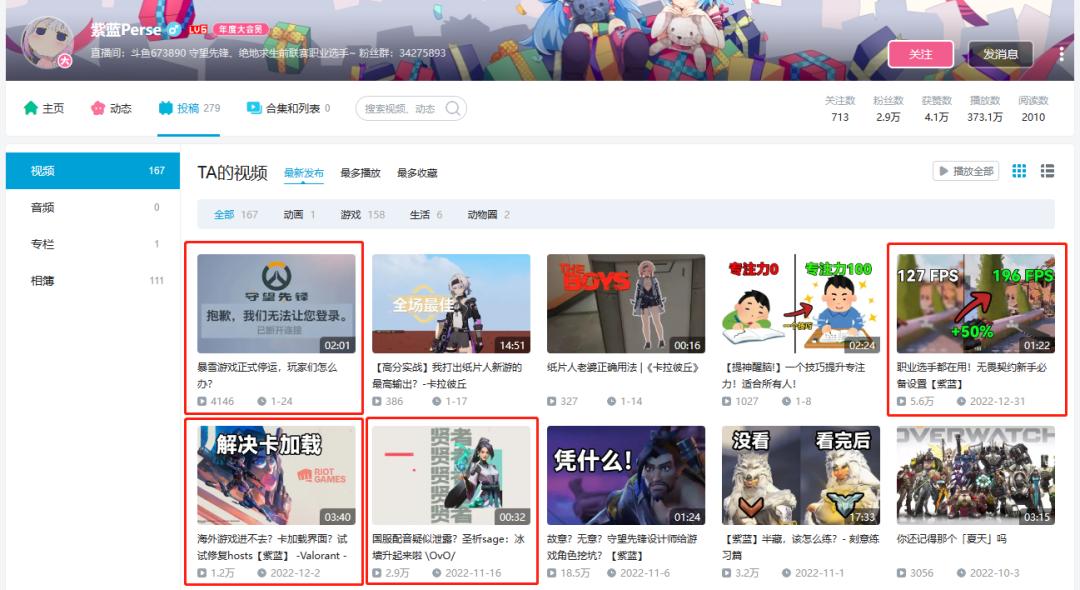The width and height of the screenshot is (1080, 590).
Task: Sort videos by 最多播放
Action: coord(360,173)
